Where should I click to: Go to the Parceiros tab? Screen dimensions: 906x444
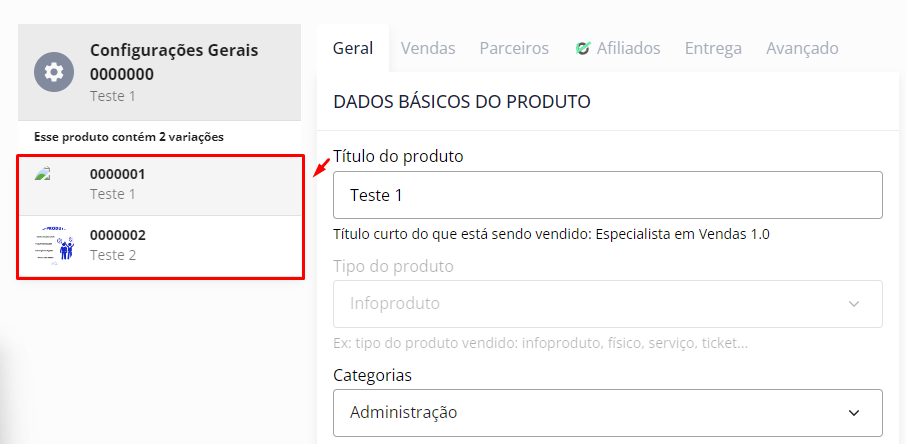coord(514,48)
